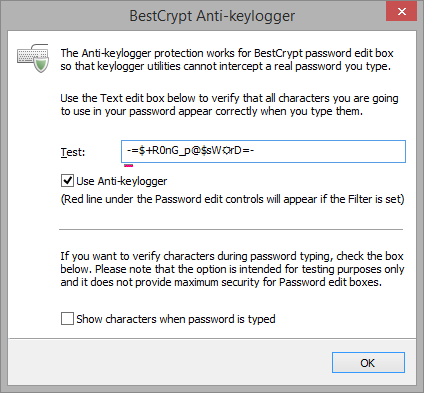The width and height of the screenshot is (424, 393).
Task: Enable Show characters when password is typed
Action: point(67,319)
